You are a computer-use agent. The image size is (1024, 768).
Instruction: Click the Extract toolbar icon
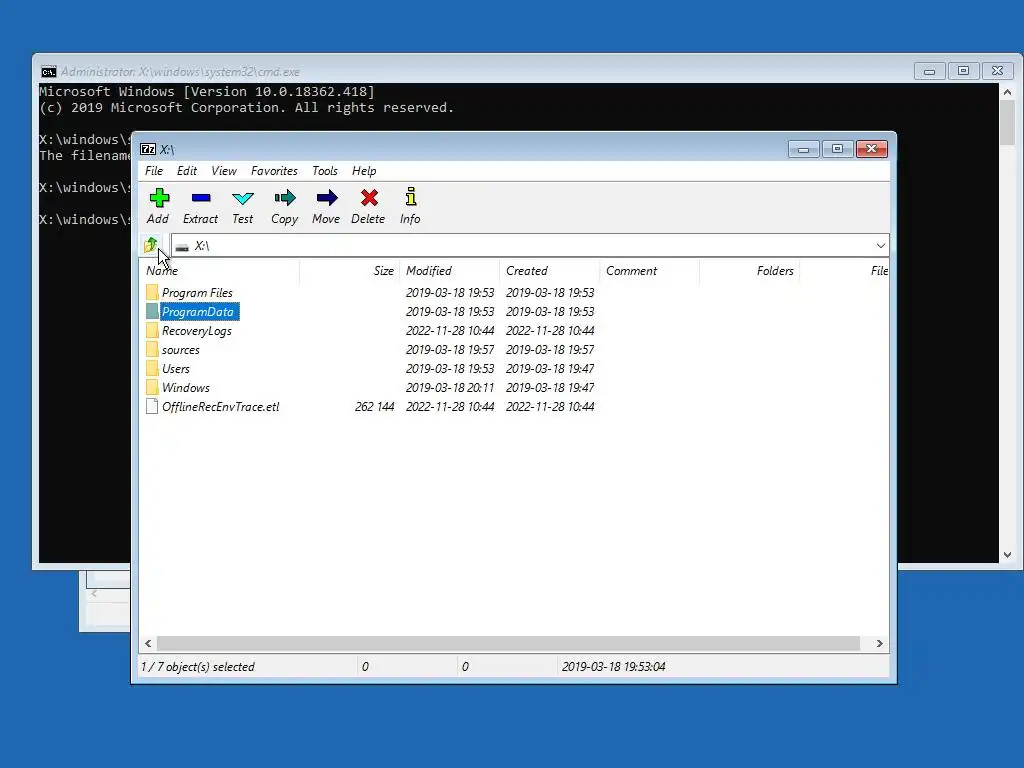(x=200, y=198)
